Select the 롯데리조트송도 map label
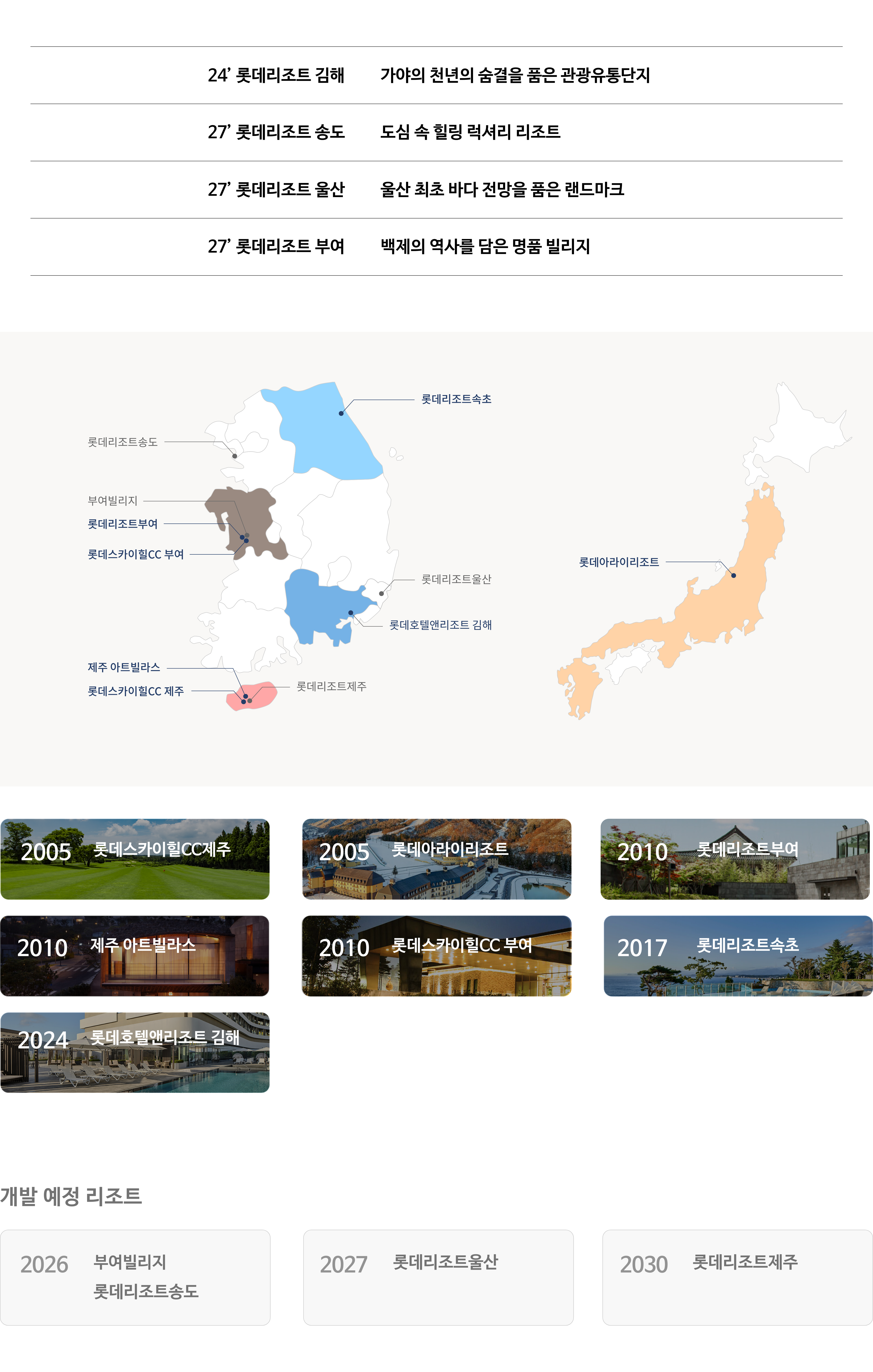Screen dimensions: 873x1372 pyautogui.click(x=123, y=442)
